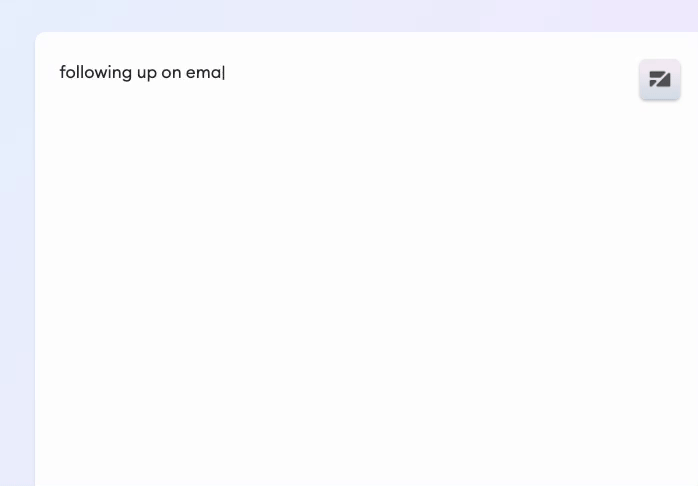Click the first letter "f" of "following"
This screenshot has width=698, height=486.
tap(63, 72)
